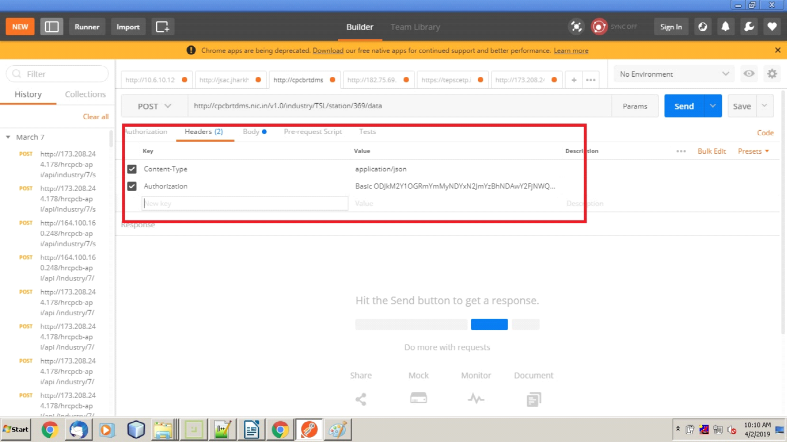The image size is (787, 443).
Task: Open the Bulk Edit link
Action: [711, 151]
